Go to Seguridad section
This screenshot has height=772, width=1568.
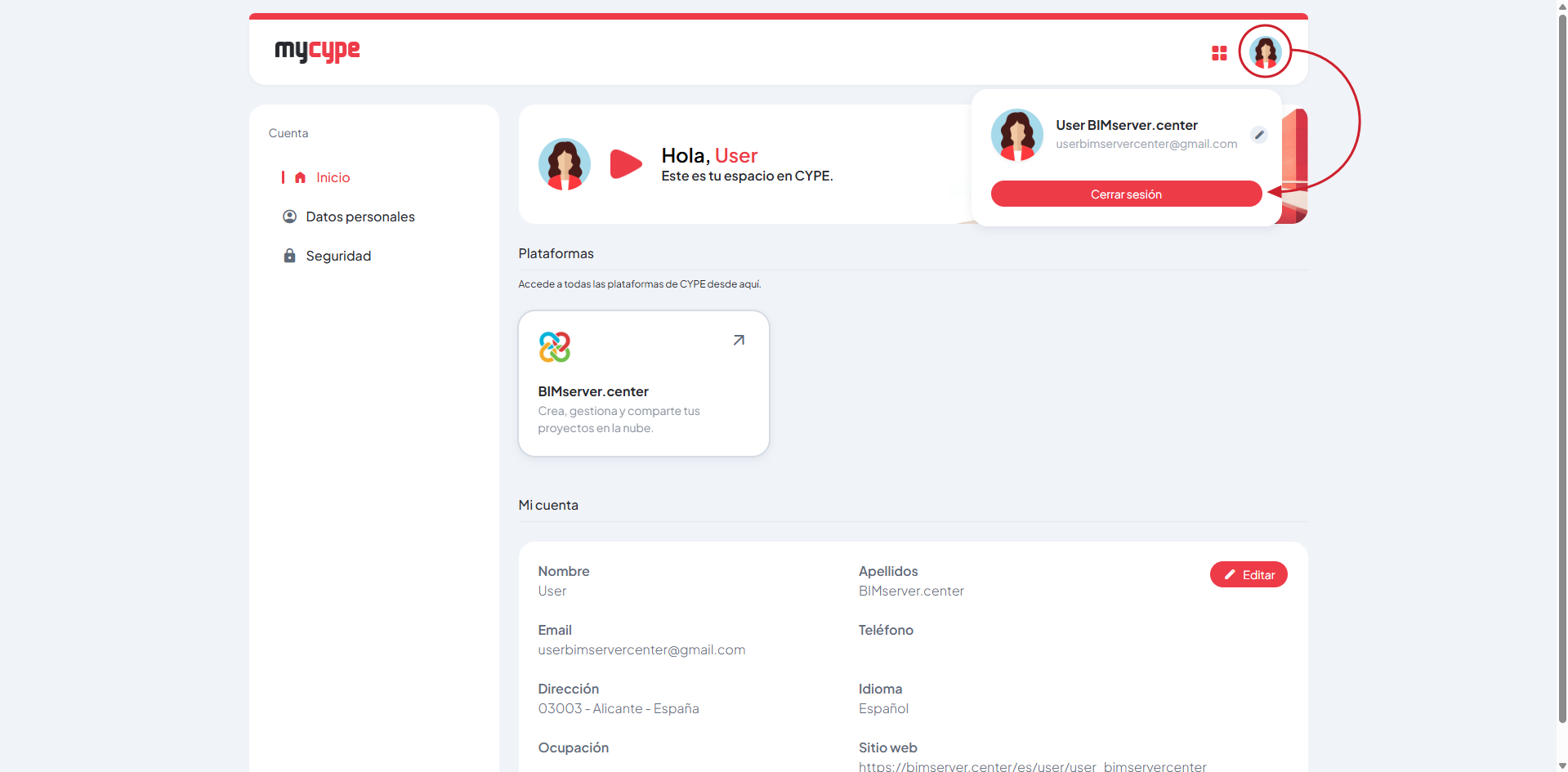tap(338, 256)
